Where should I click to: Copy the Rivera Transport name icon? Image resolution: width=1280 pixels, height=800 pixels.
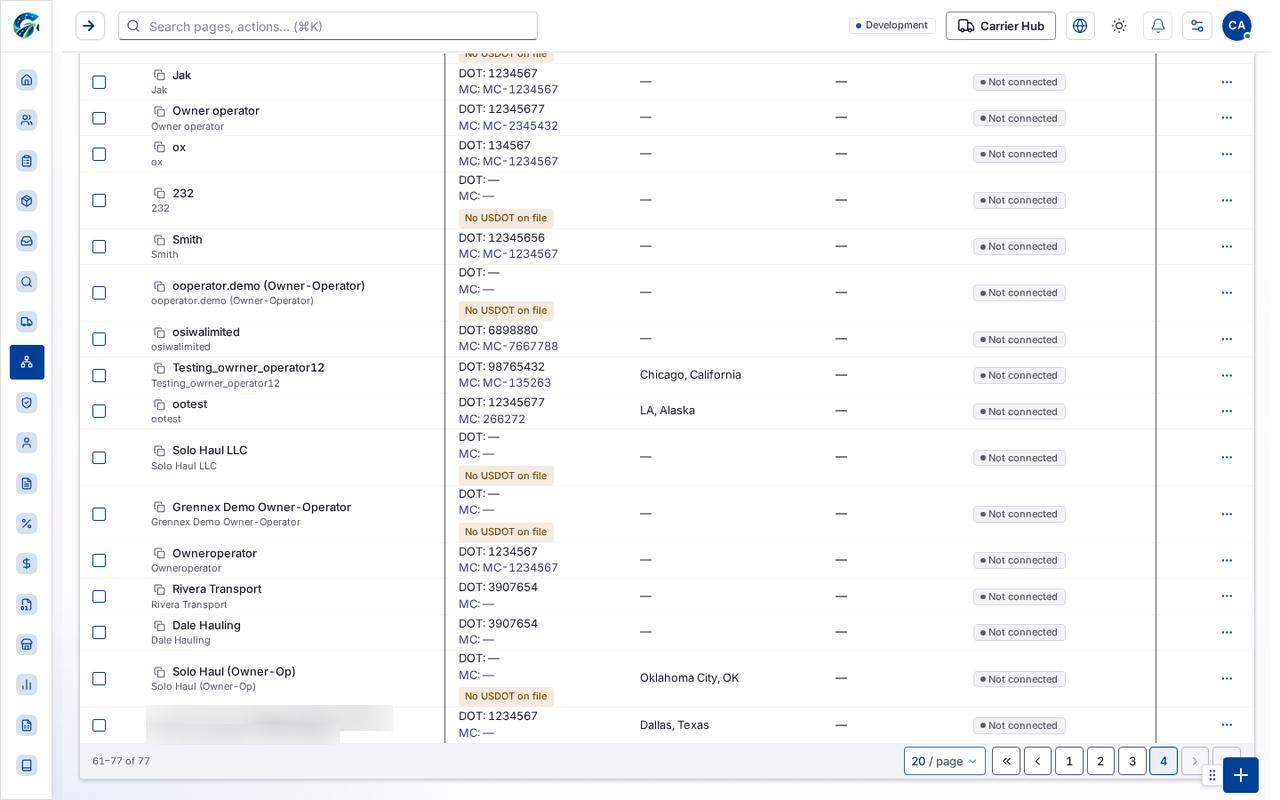pyautogui.click(x=159, y=590)
